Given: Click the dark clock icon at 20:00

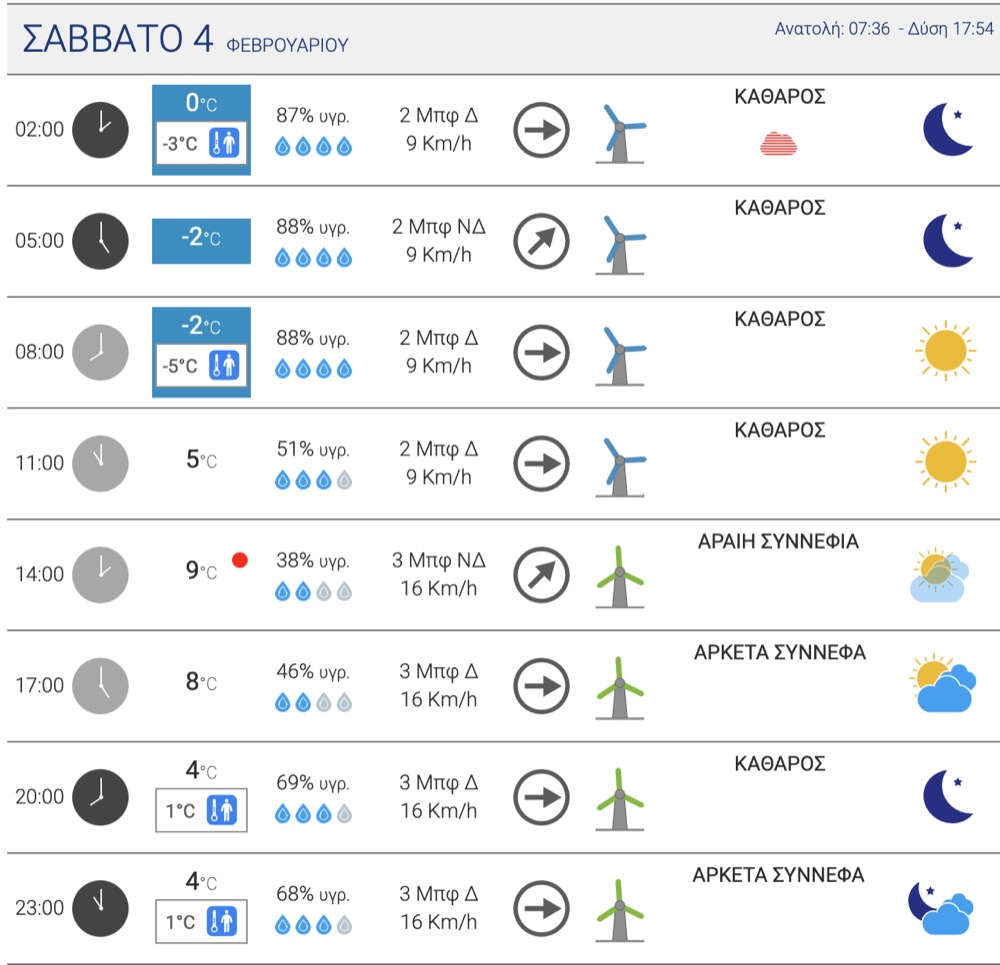Looking at the screenshot, I should pos(100,797).
